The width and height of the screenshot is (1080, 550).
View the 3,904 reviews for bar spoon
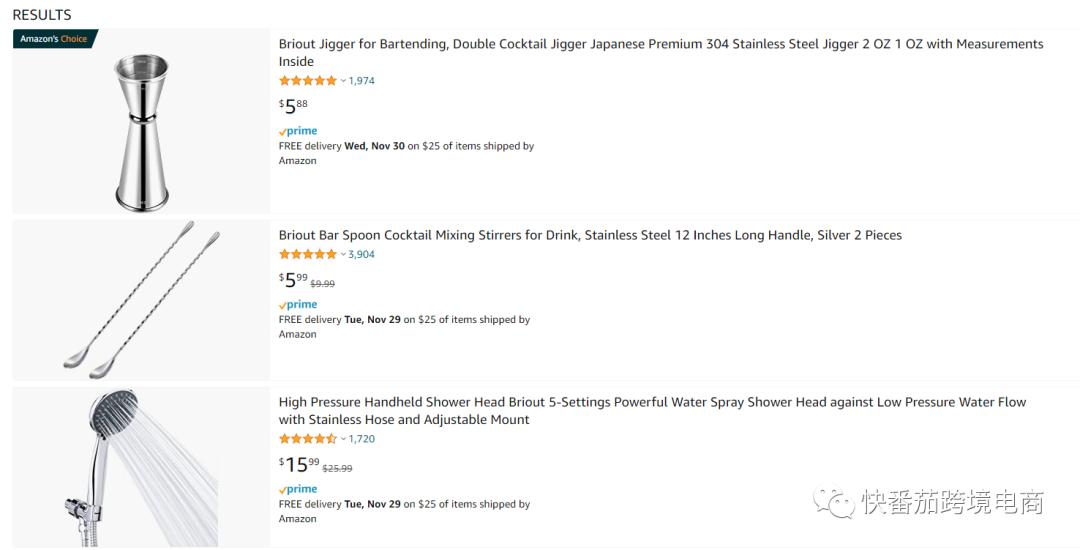362,254
